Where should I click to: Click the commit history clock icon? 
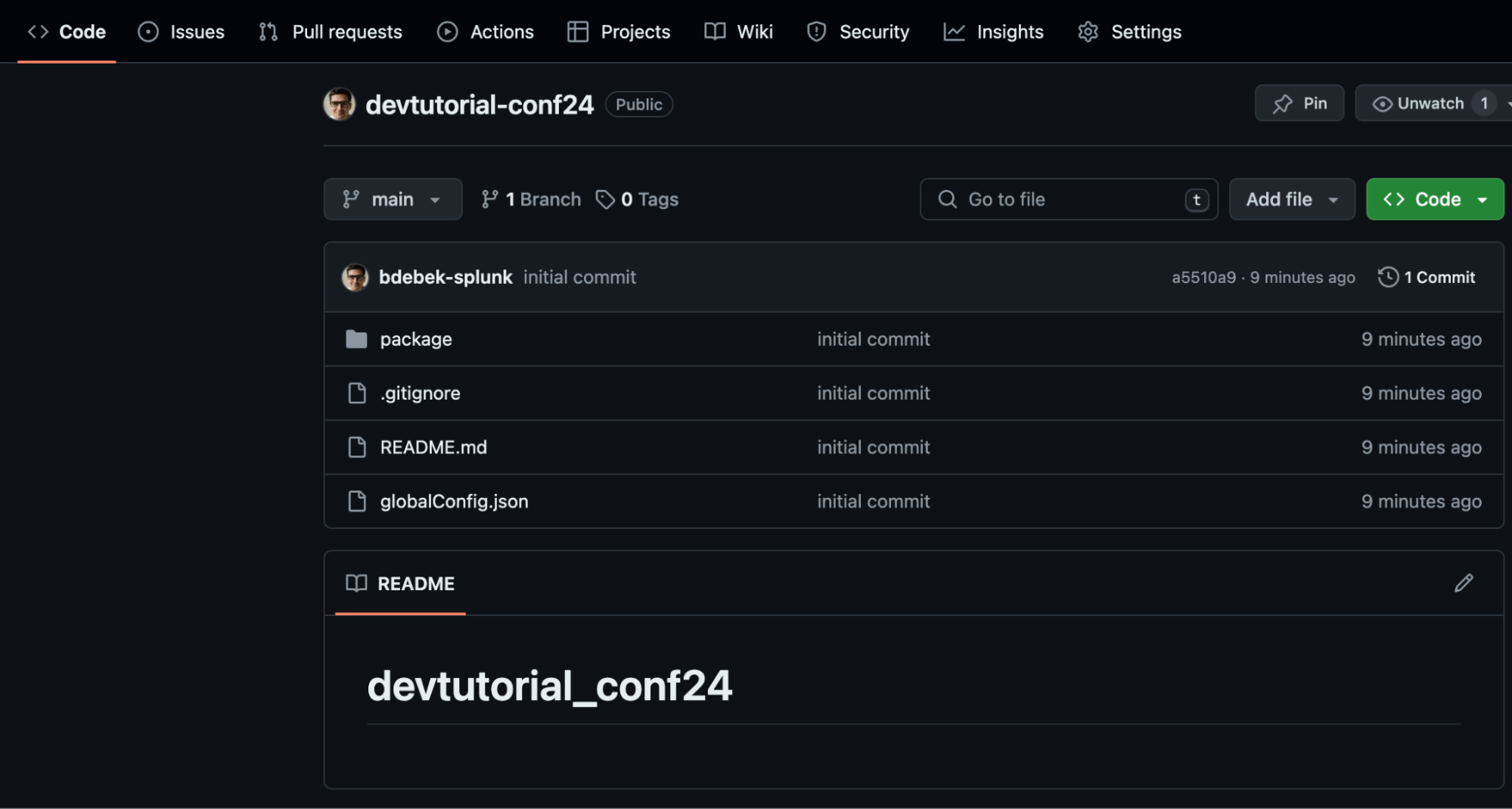[1388, 277]
